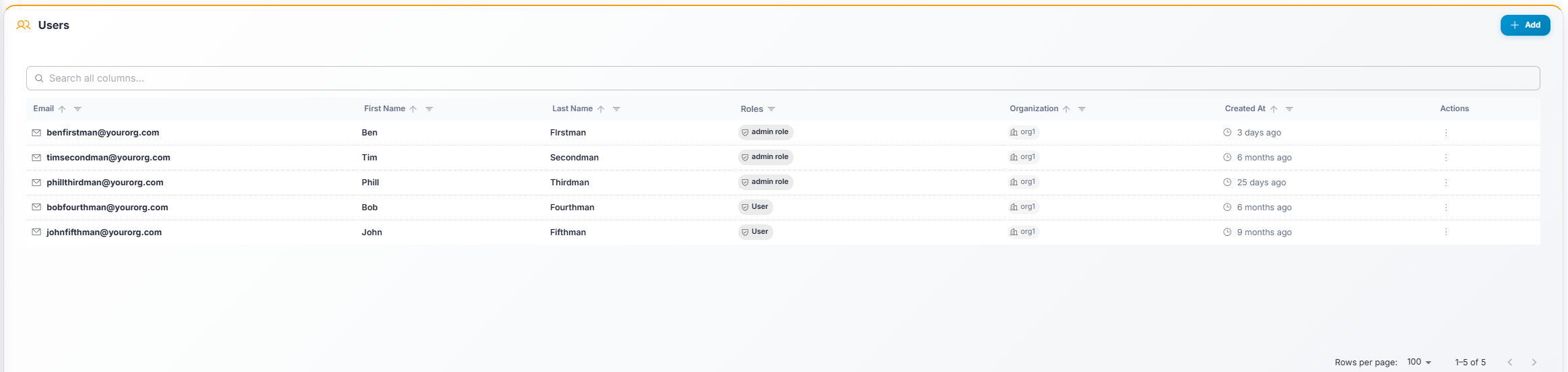The image size is (1568, 372).
Task: Open actions menu for bobfourthman row
Action: point(1446,208)
